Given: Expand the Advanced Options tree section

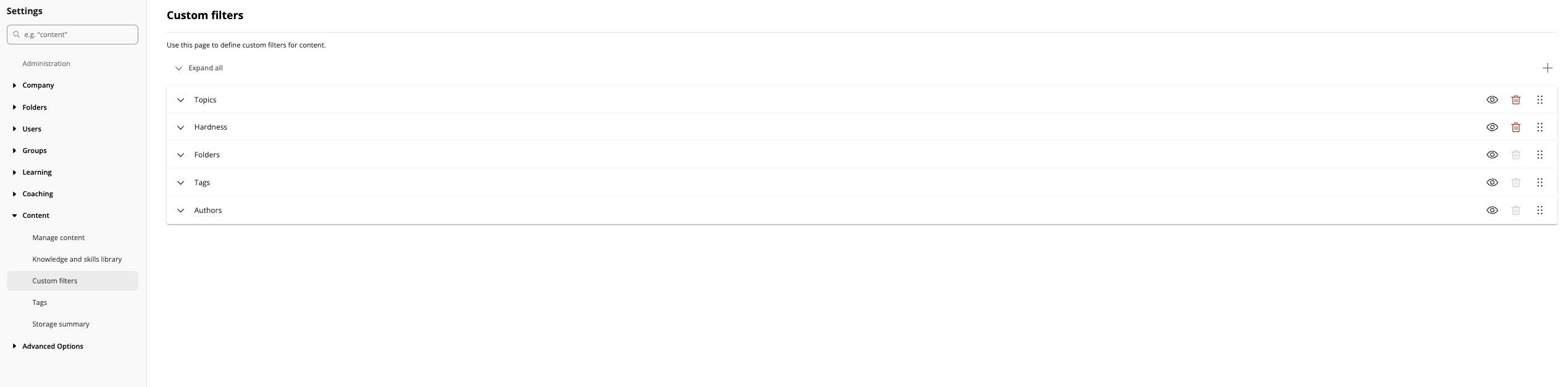Looking at the screenshot, I should (x=15, y=346).
